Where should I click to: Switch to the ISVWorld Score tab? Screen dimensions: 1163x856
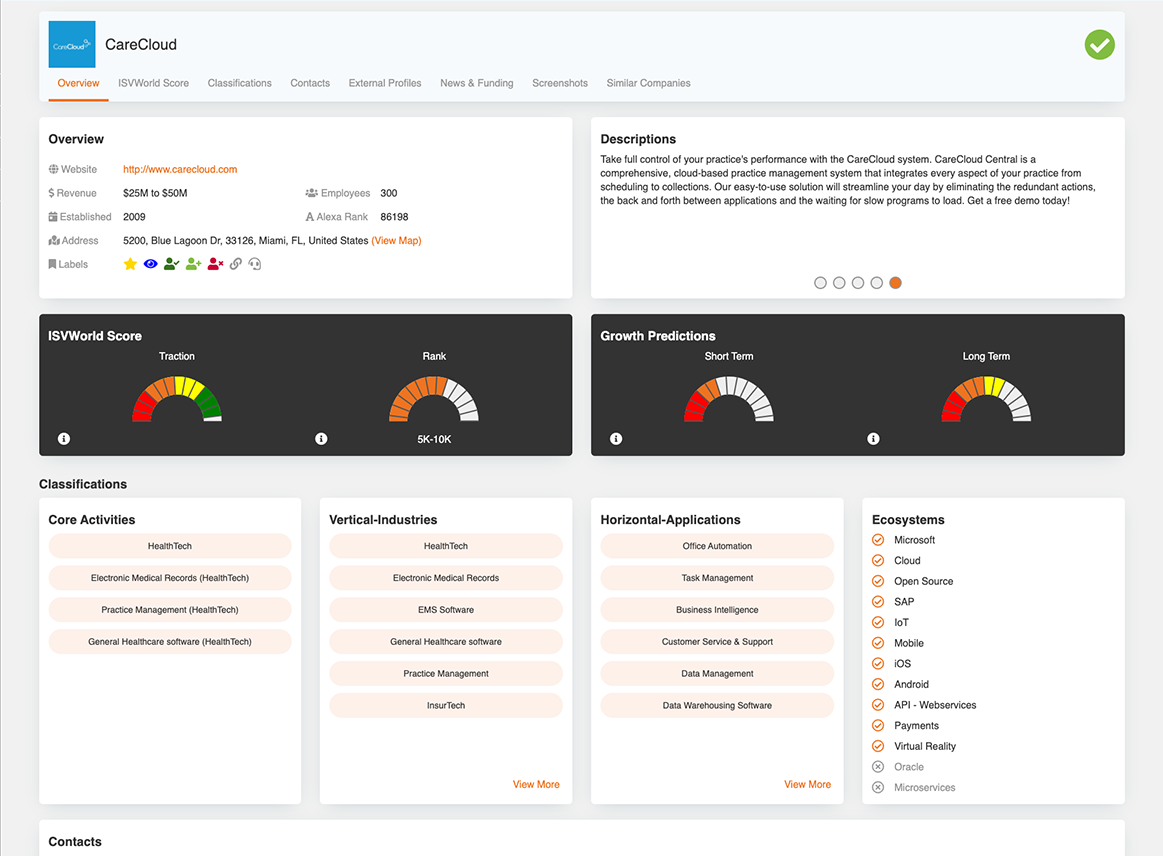click(153, 83)
